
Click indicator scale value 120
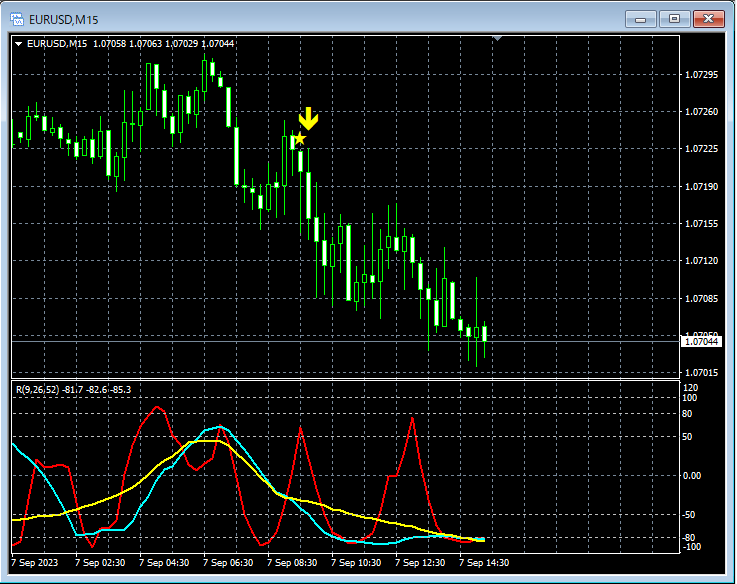(x=690, y=387)
